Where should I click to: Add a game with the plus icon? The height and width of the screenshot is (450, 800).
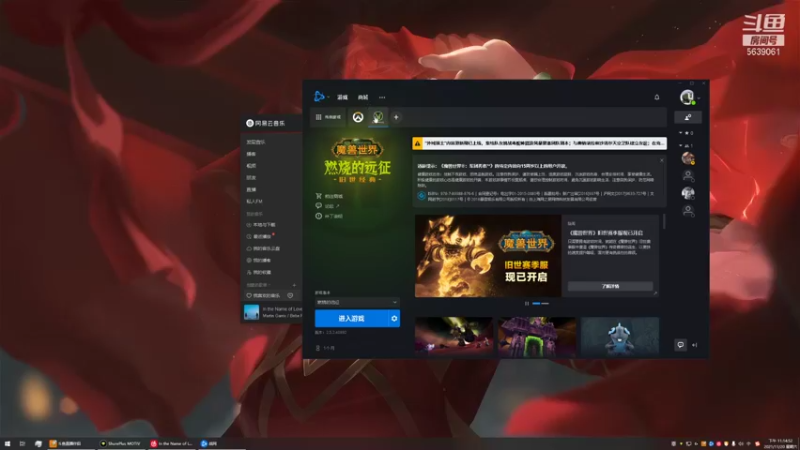coord(396,117)
